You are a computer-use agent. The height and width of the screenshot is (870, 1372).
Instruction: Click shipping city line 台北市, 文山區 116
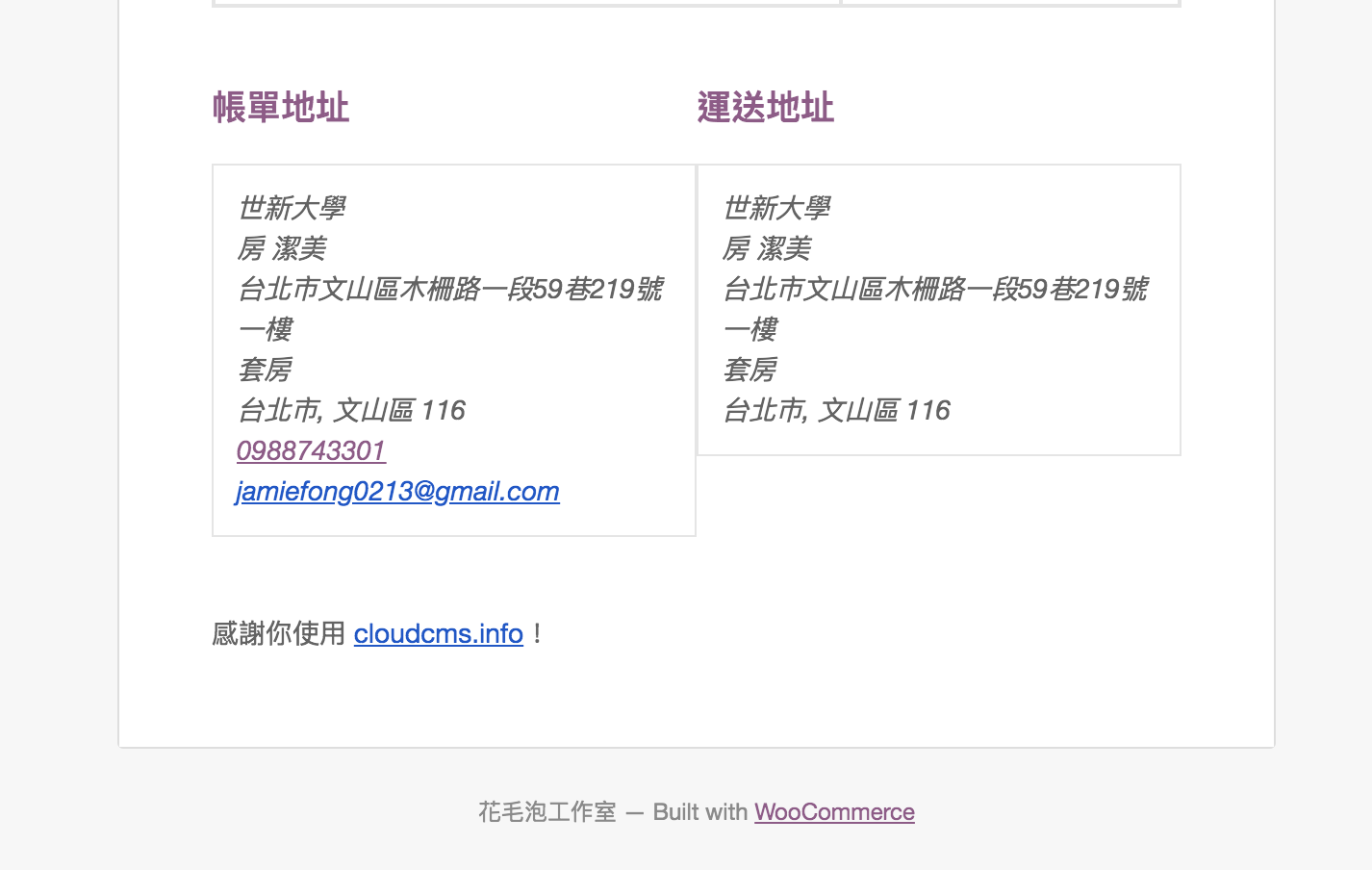836,410
